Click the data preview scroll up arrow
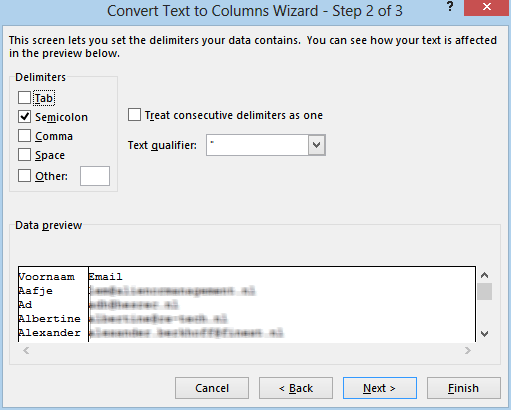The image size is (511, 410). coord(484,275)
